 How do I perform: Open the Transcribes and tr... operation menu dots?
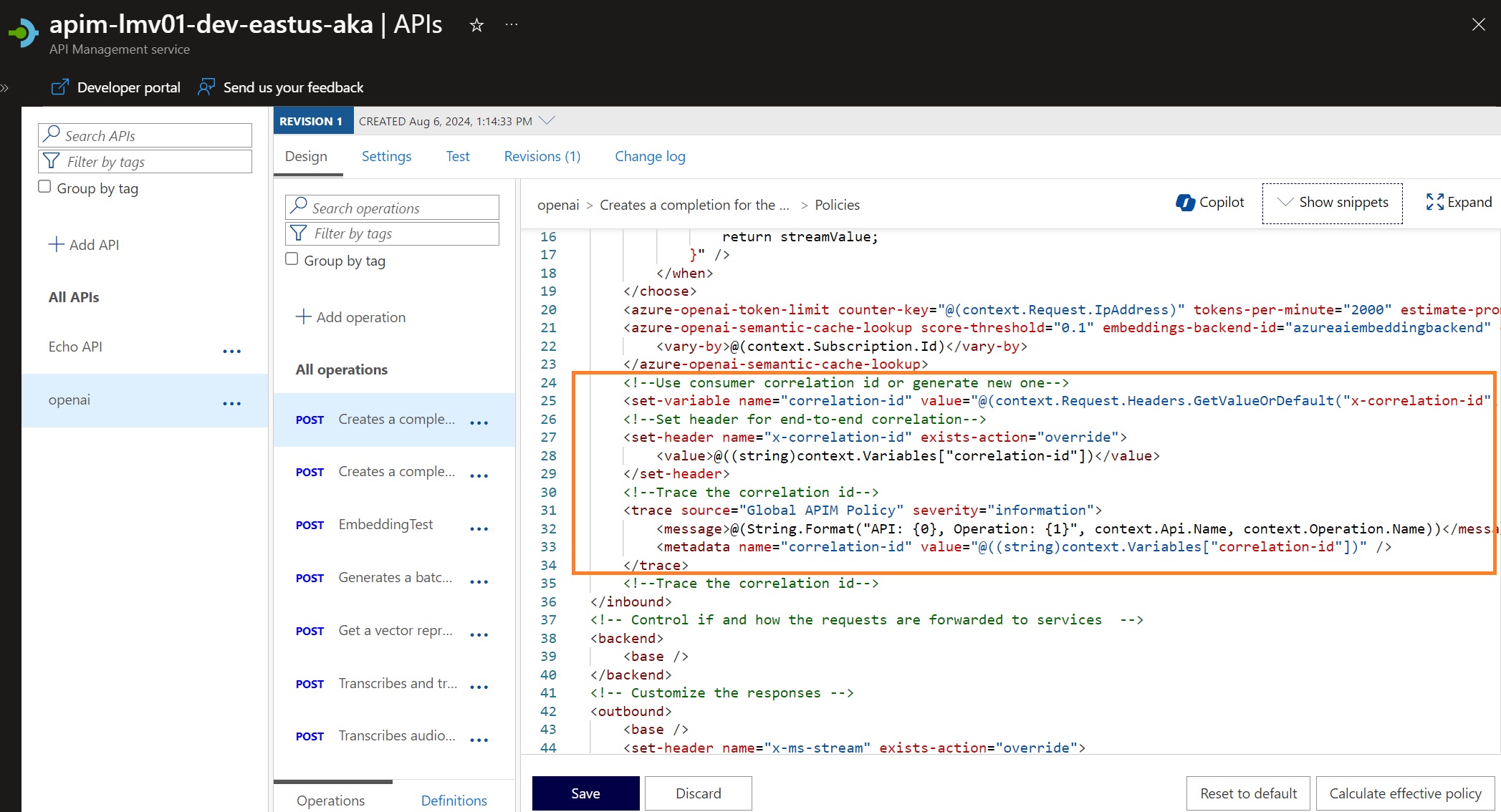[x=479, y=687]
